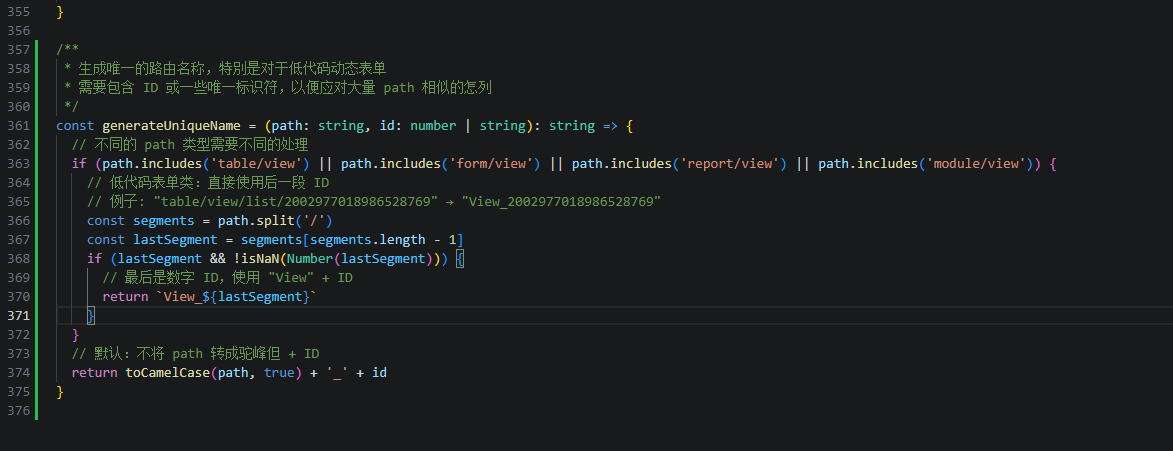Click the highlighted opening brace on line 368
Viewport: 1173px width, 451px height.
(x=460, y=259)
